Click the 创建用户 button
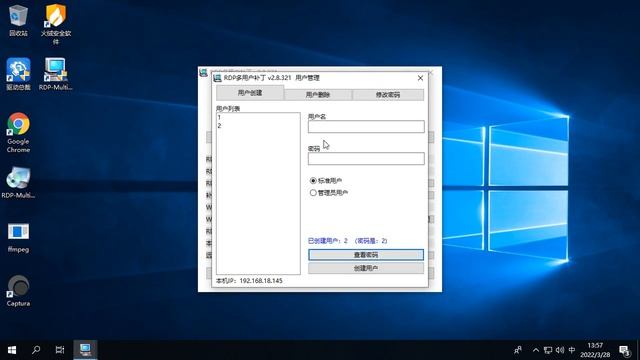Screen dimensions: 640x360 point(366,268)
